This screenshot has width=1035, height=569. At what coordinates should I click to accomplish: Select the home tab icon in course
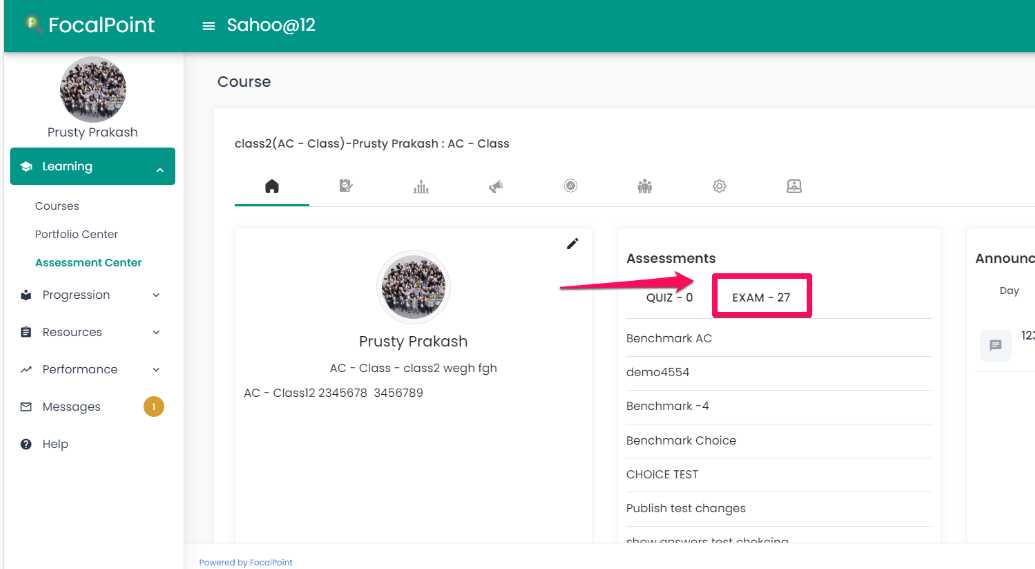point(272,186)
